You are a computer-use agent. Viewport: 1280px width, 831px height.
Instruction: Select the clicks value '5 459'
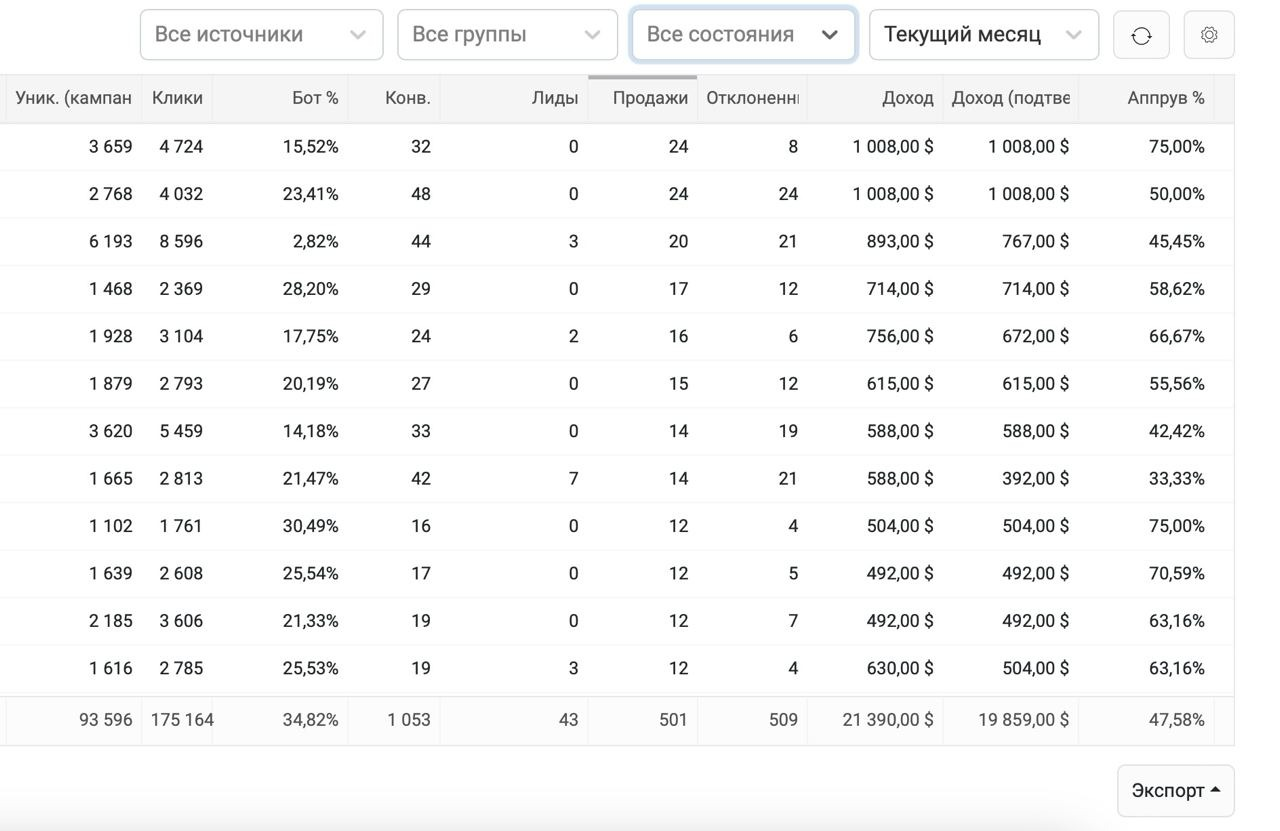pos(181,431)
